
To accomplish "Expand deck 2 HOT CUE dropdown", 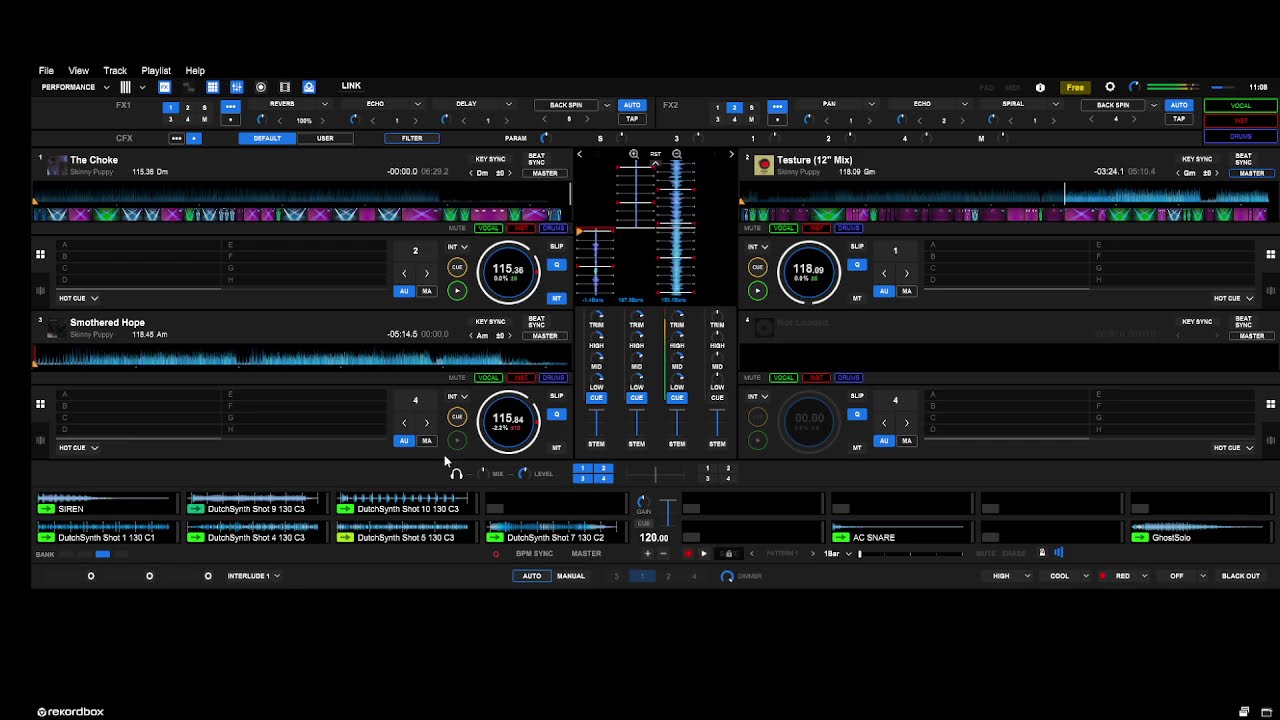I will point(1233,298).
